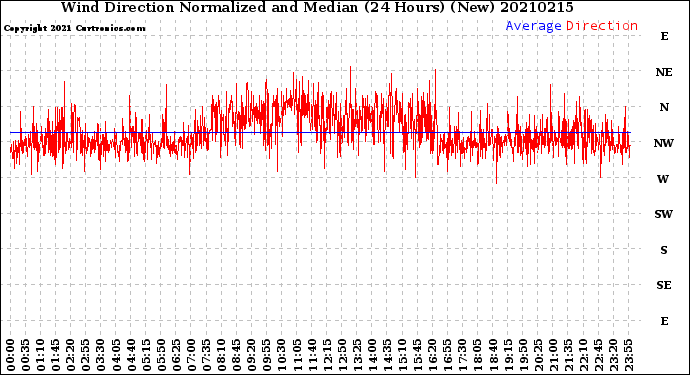The image size is (690, 375).
Task: Click the 19:15 time axis label
Action: coord(507,355)
